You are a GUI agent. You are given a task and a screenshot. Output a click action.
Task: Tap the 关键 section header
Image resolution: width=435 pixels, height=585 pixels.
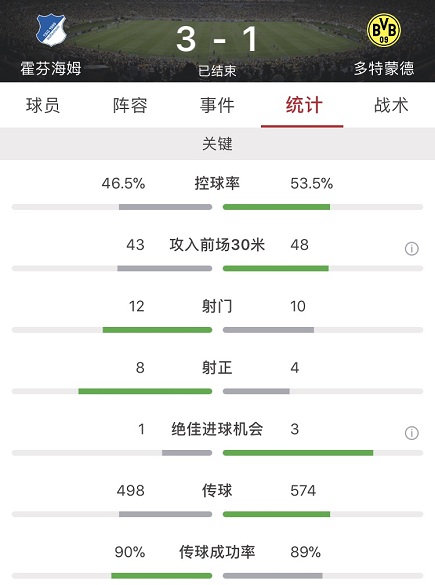click(218, 144)
